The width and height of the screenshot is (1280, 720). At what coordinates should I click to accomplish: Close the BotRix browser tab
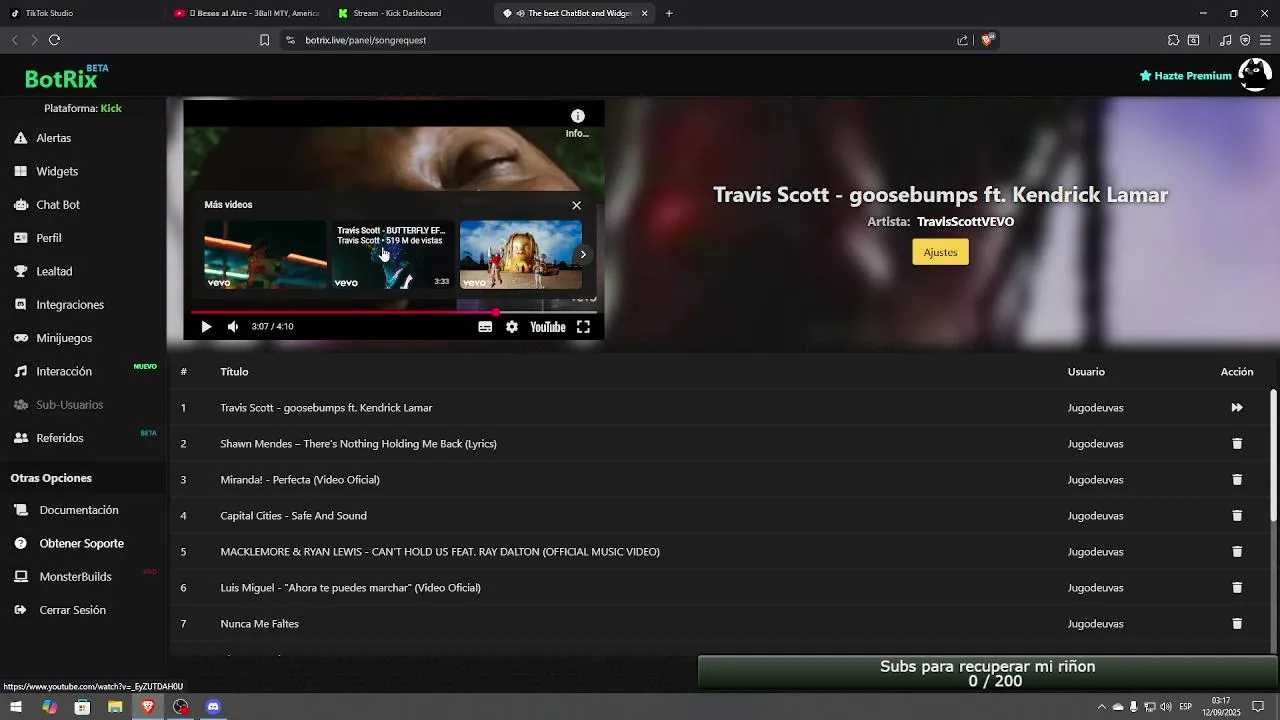[644, 13]
